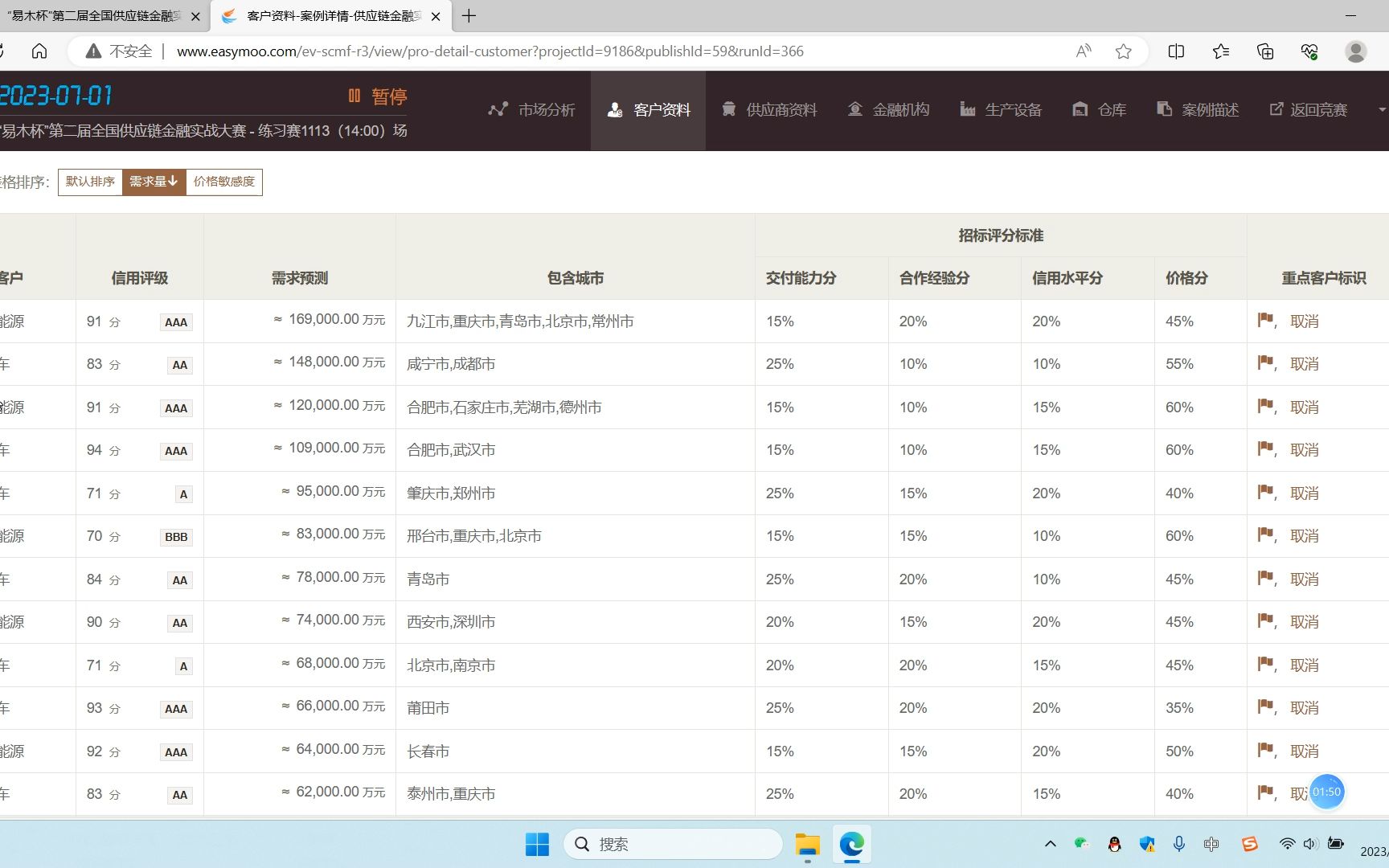This screenshot has width=1389, height=868.
Task: Toggle browser split screen icon
Action: click(1176, 51)
